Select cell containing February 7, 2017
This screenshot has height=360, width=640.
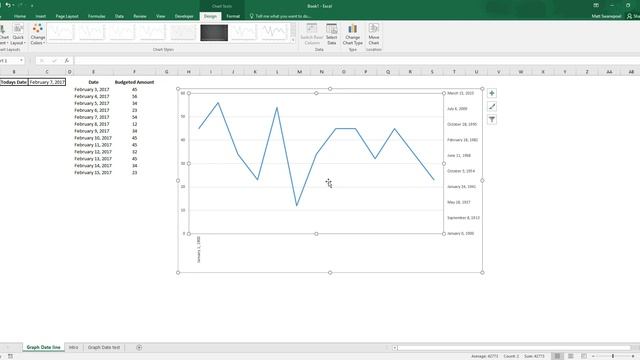47,82
